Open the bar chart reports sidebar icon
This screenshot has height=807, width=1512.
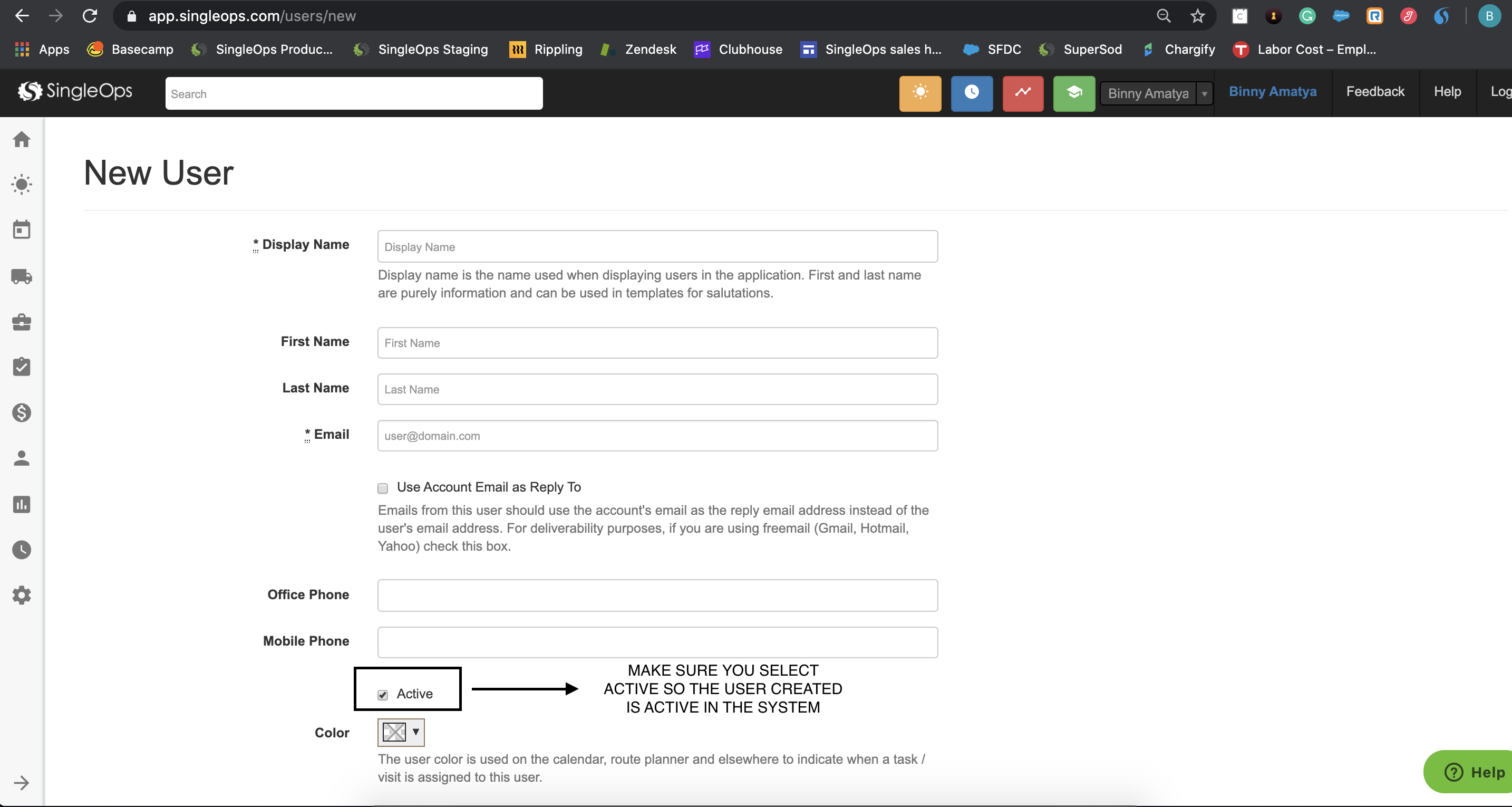[22, 504]
